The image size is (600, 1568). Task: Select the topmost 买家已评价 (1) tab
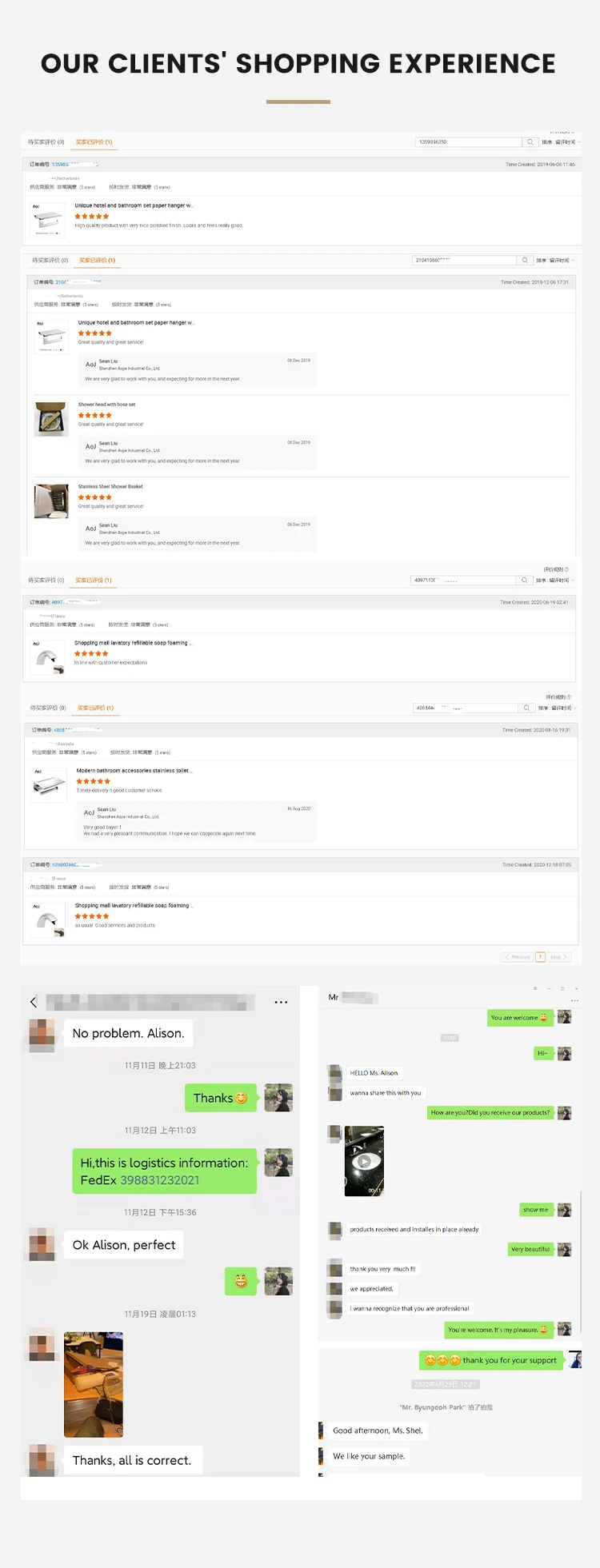point(94,142)
